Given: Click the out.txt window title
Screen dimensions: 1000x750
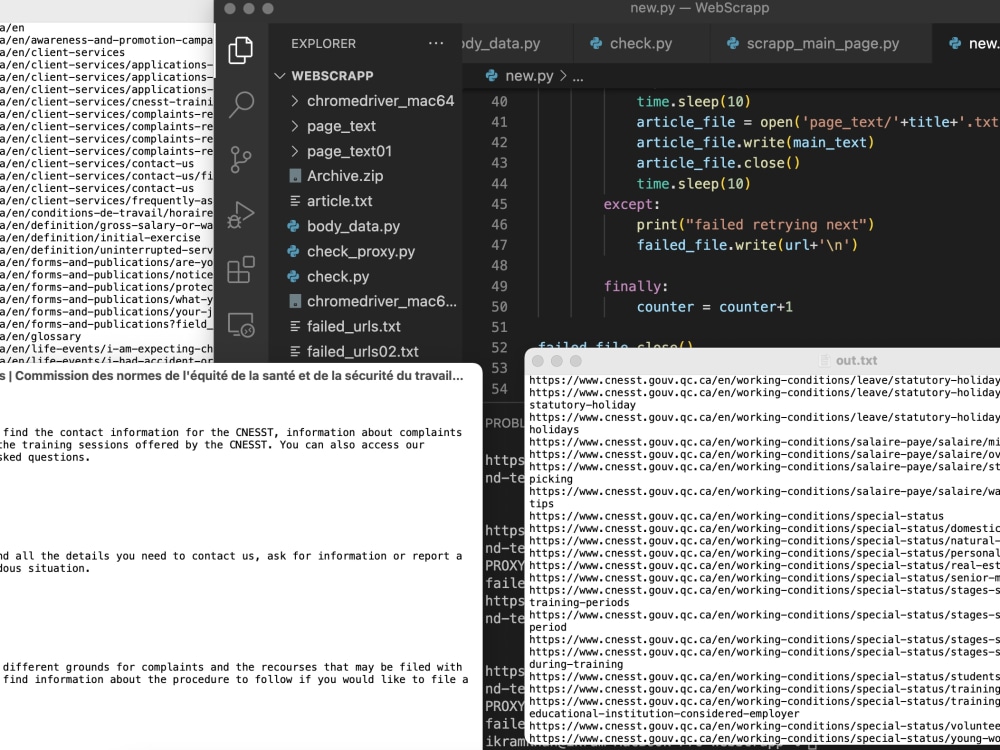Looking at the screenshot, I should point(856,361).
